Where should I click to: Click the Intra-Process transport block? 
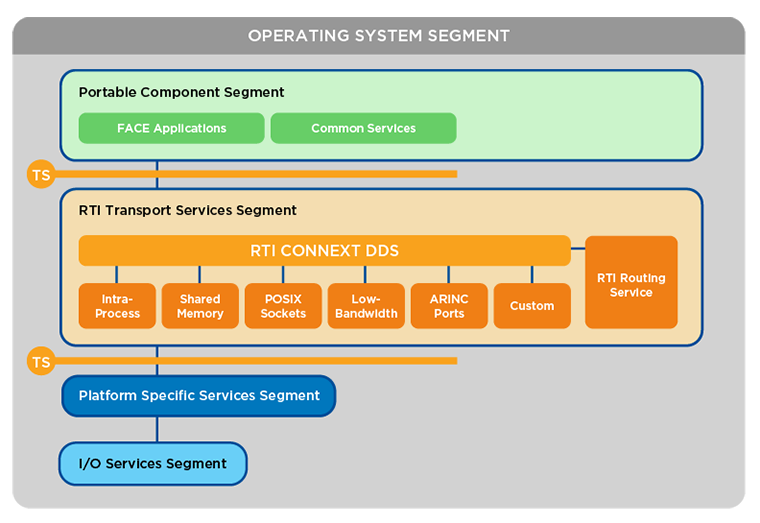pos(117,306)
